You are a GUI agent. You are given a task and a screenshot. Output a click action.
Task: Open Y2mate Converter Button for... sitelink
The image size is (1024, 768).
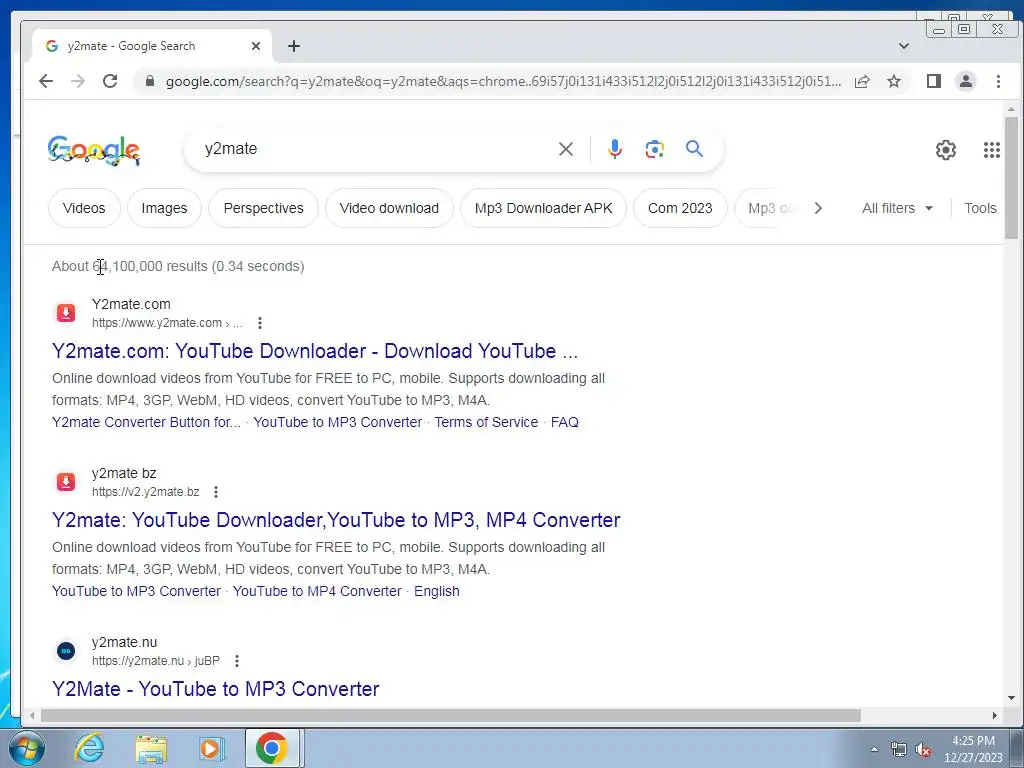click(x=146, y=423)
